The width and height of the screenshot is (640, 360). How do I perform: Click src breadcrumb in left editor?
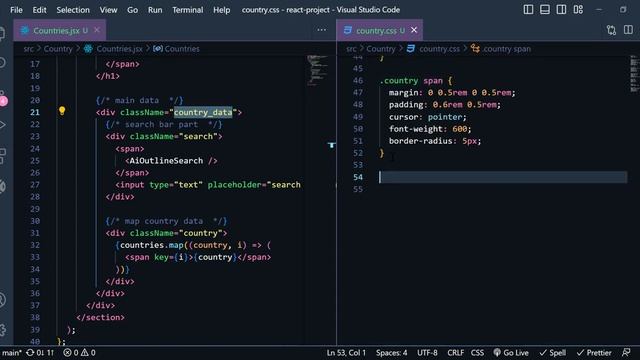[x=29, y=49]
